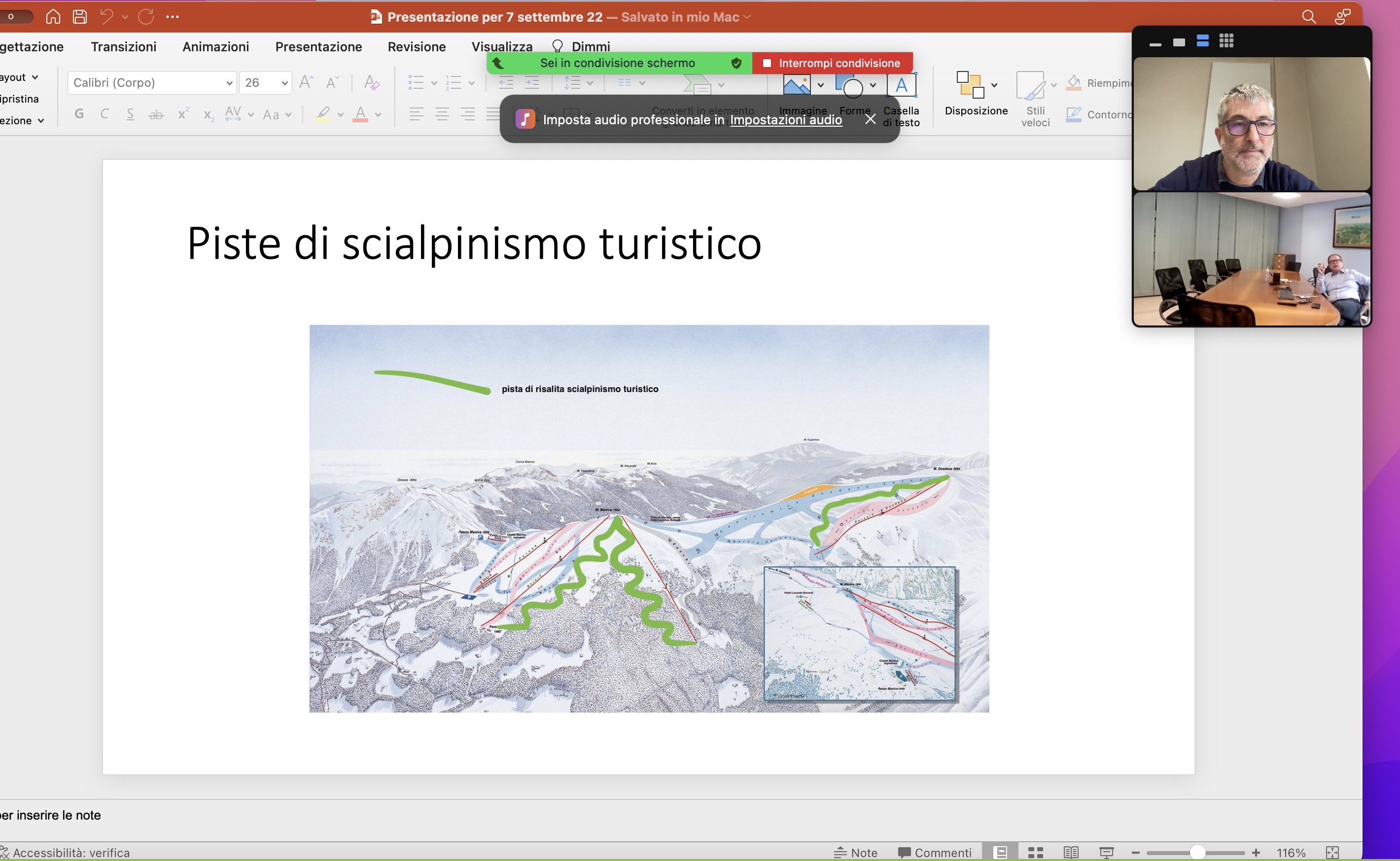This screenshot has width=1400, height=861.
Task: Open Stili veloci quick styles
Action: (x=1035, y=99)
